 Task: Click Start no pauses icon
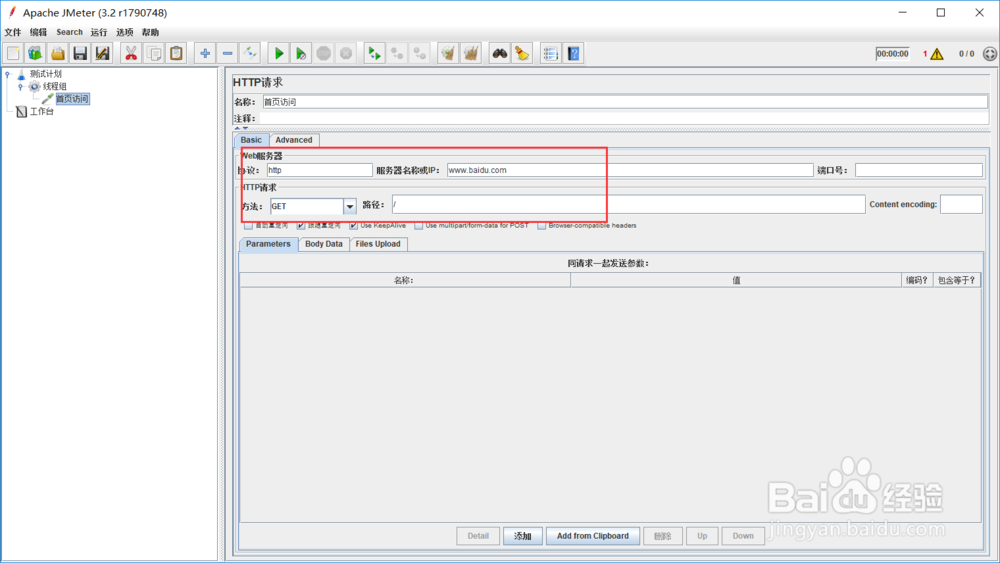point(301,54)
